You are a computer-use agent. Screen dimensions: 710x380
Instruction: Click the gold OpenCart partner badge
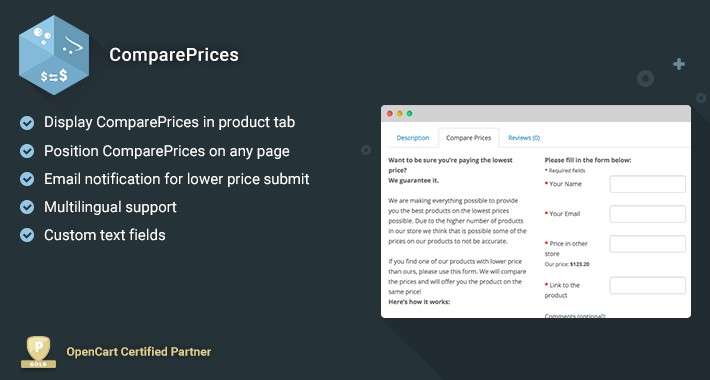[38, 351]
